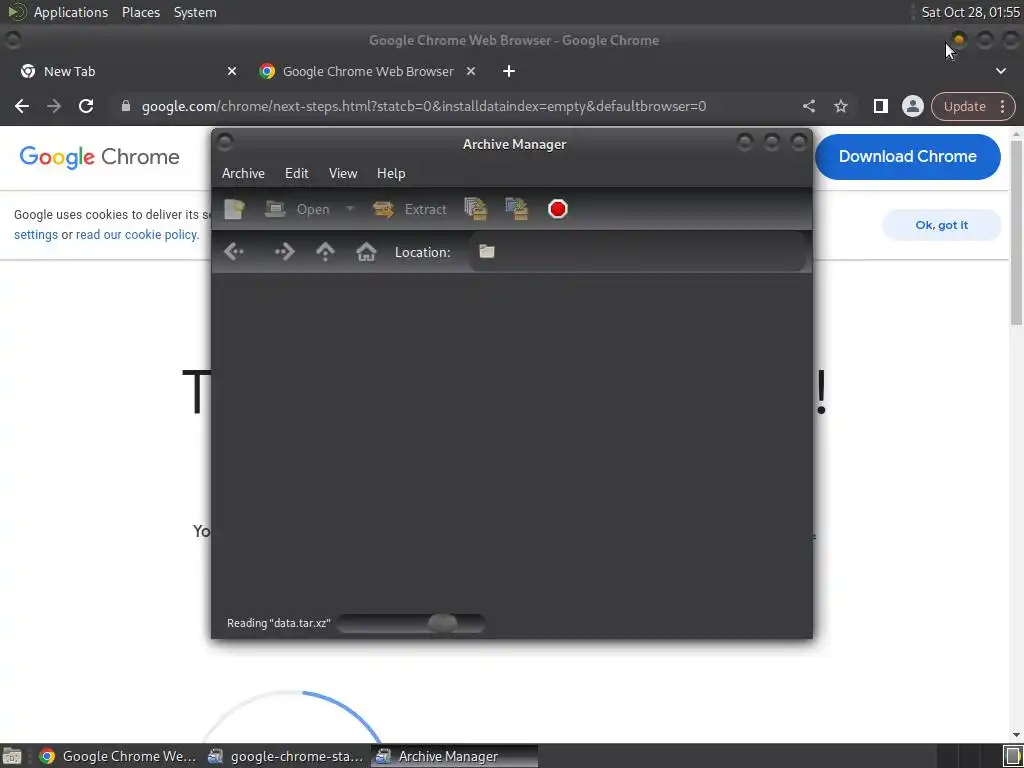1024x768 pixels.
Task: Open the Places menu in top panel
Action: pyautogui.click(x=141, y=12)
